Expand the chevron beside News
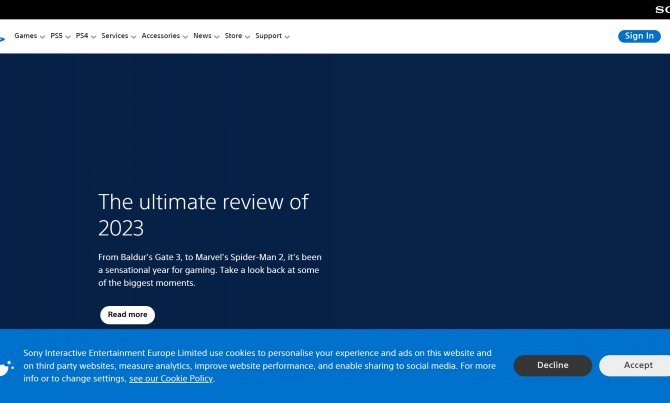 217,37
